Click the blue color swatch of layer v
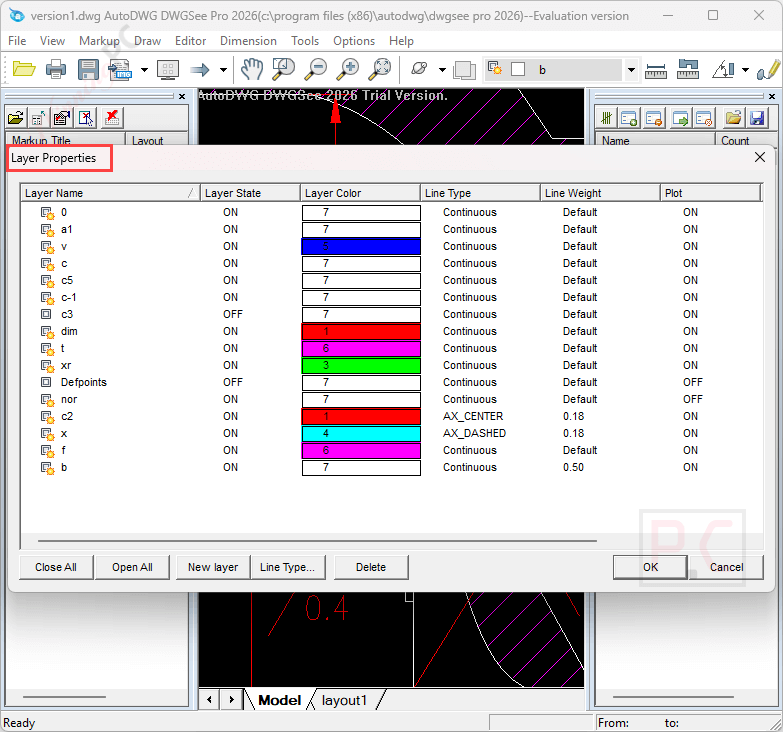The width and height of the screenshot is (783, 732). pyautogui.click(x=361, y=247)
